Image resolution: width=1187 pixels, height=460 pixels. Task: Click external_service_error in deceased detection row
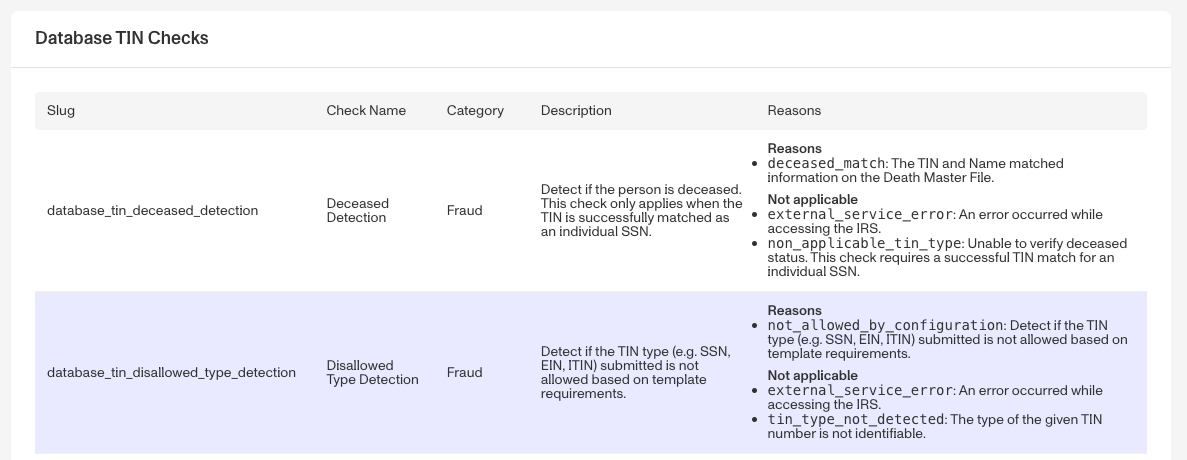click(860, 215)
